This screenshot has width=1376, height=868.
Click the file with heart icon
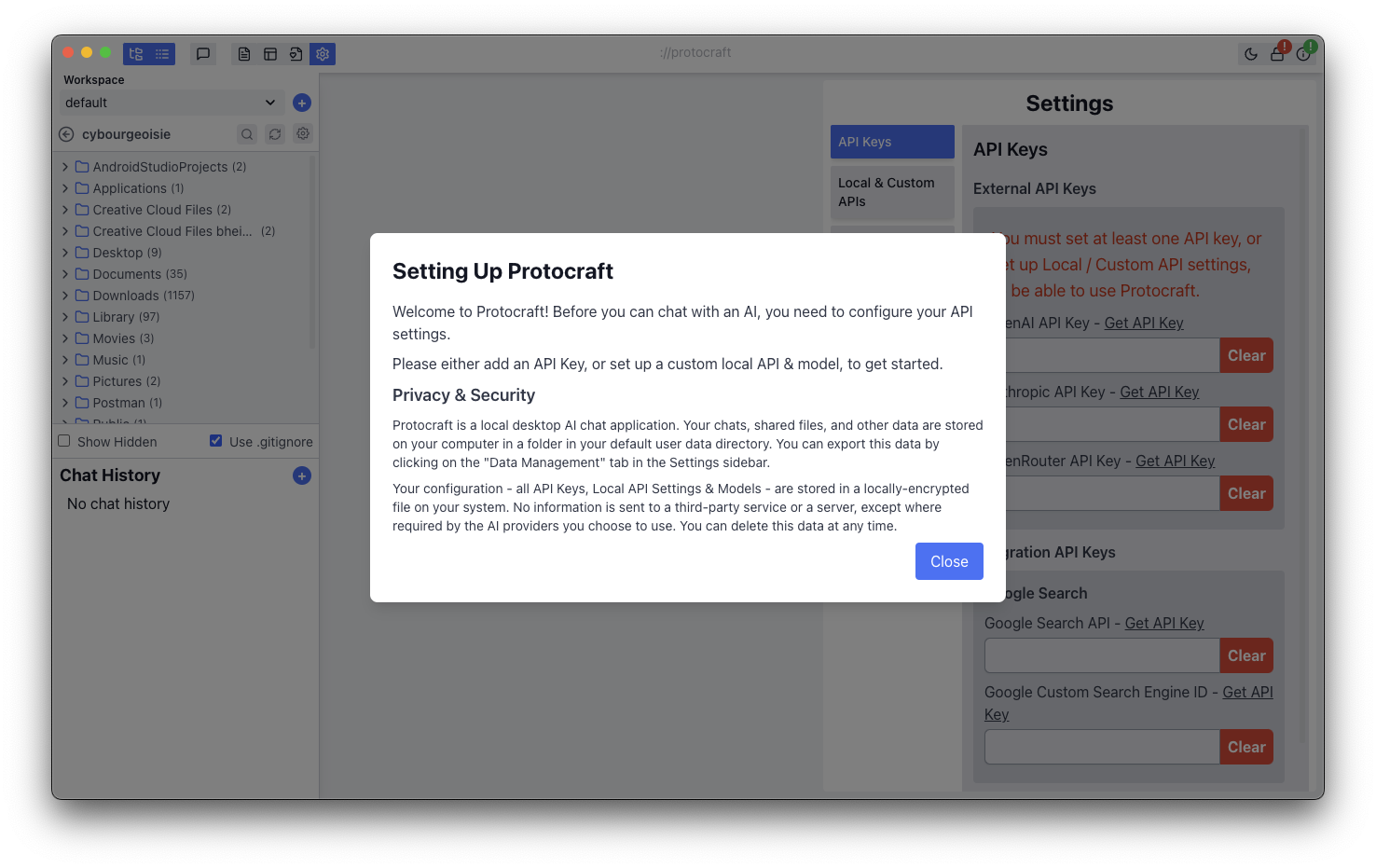pos(296,54)
